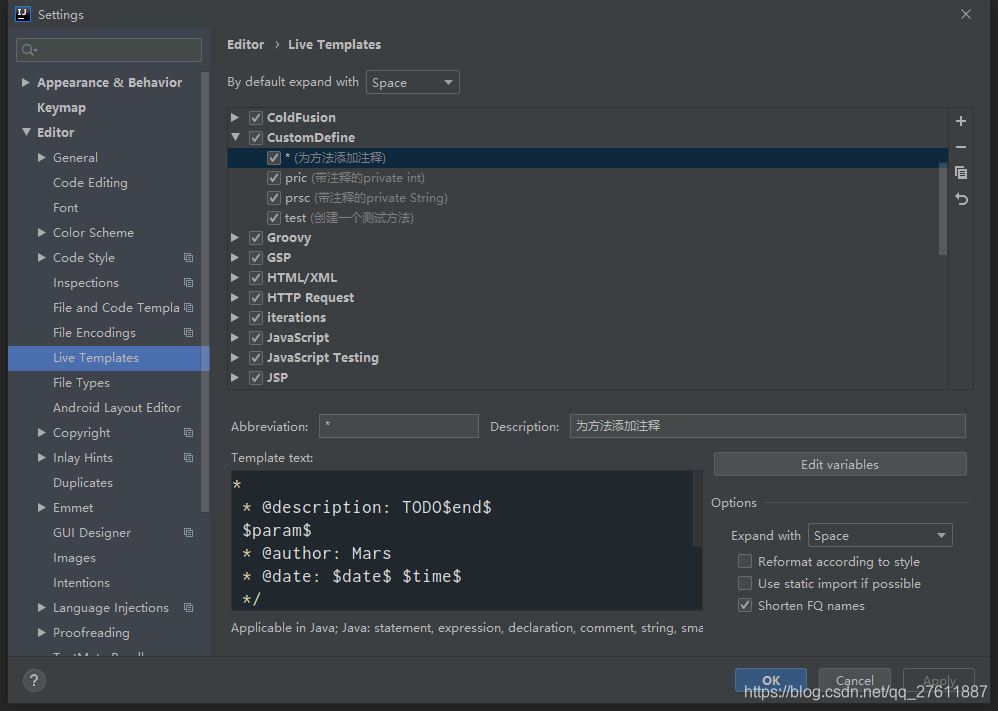The width and height of the screenshot is (998, 711).
Task: Uncheck the test template checkbox
Action: click(274, 218)
